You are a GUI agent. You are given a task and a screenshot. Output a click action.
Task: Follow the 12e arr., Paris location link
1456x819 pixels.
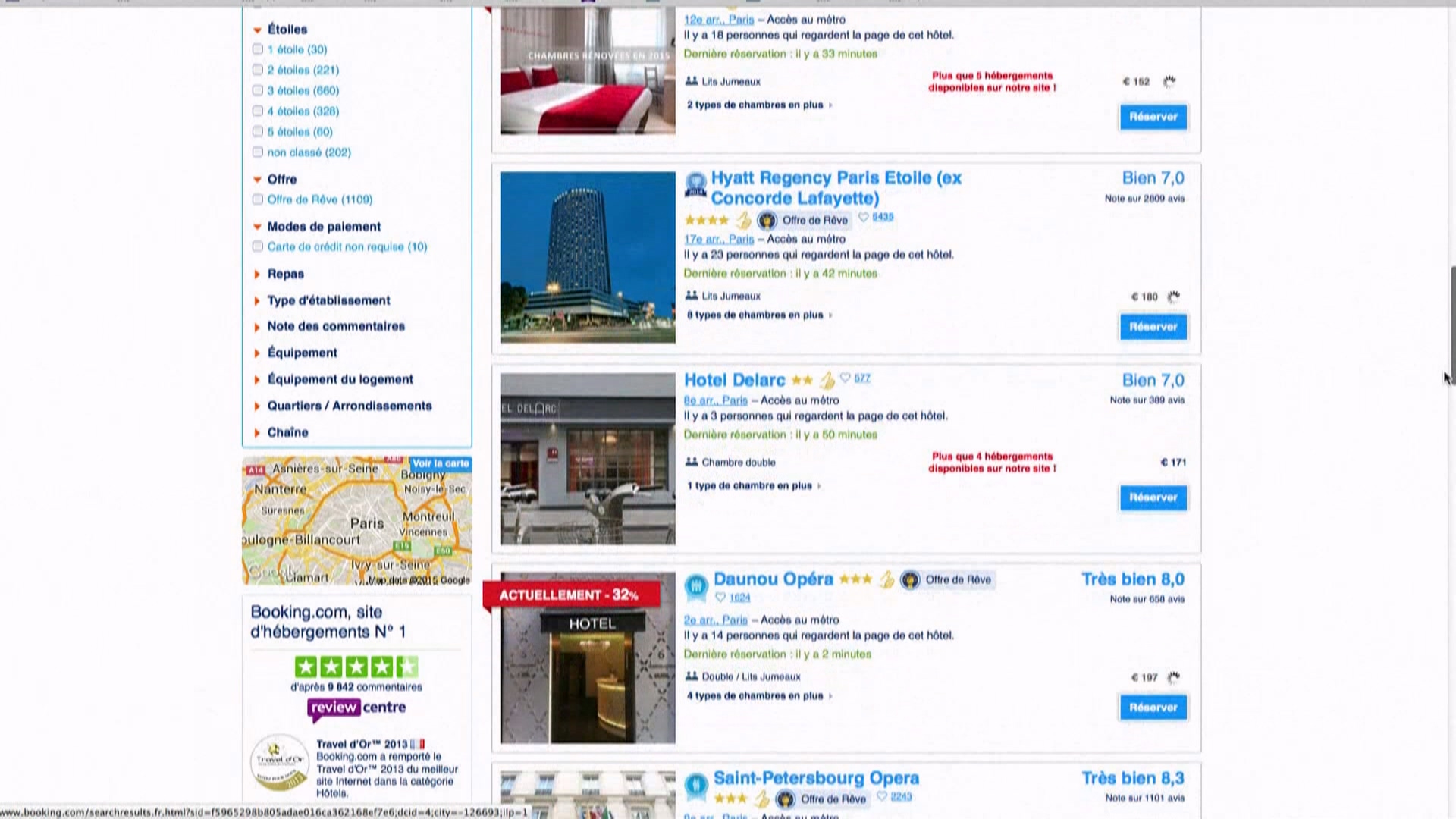click(719, 20)
